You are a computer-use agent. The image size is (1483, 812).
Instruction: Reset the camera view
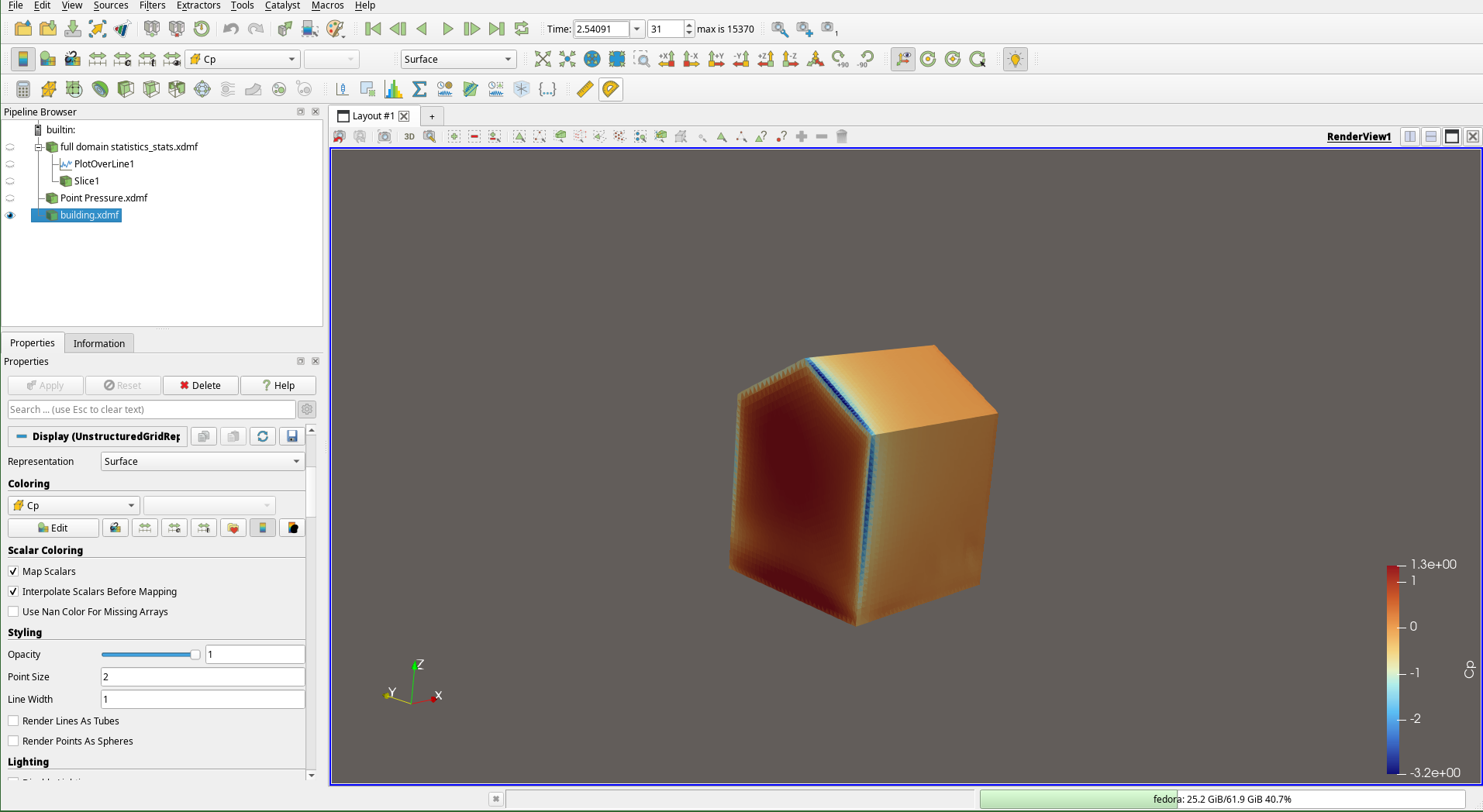point(543,59)
